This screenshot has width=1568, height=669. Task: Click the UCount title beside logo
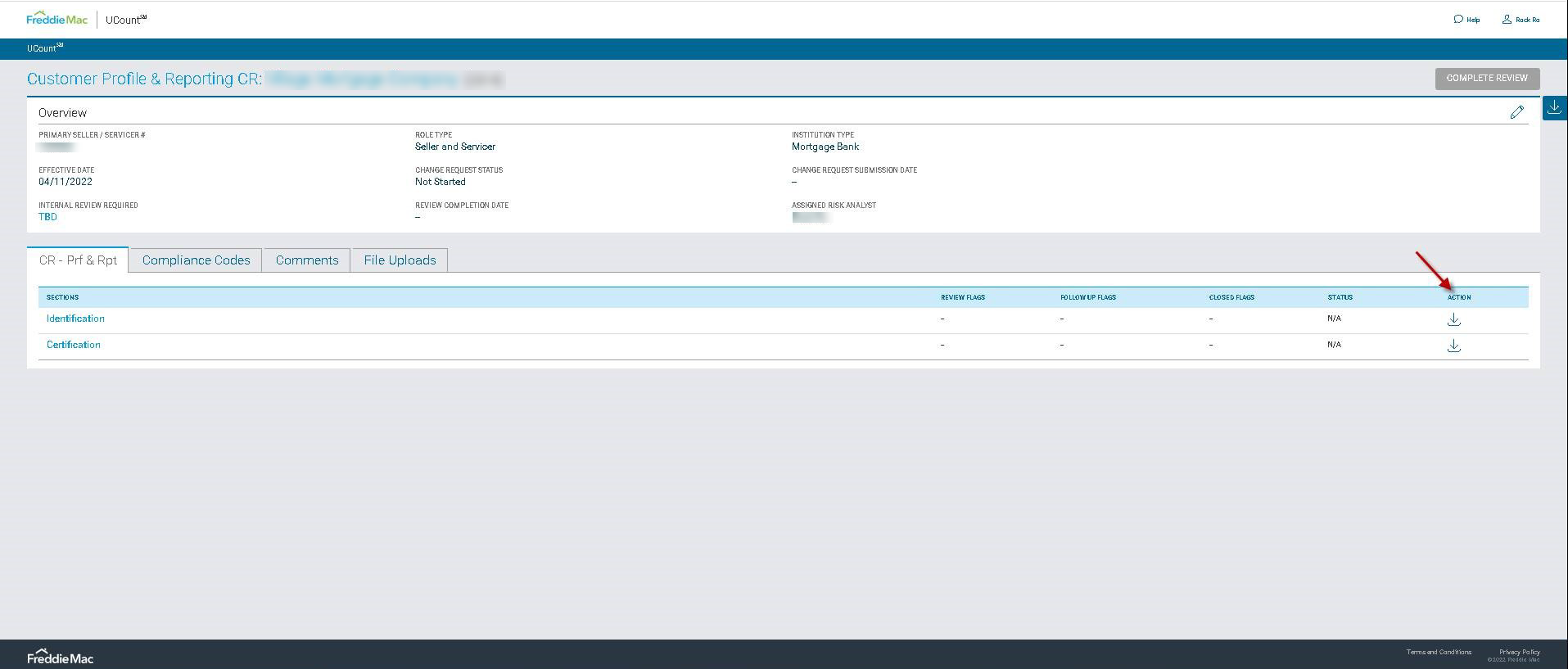click(x=126, y=20)
